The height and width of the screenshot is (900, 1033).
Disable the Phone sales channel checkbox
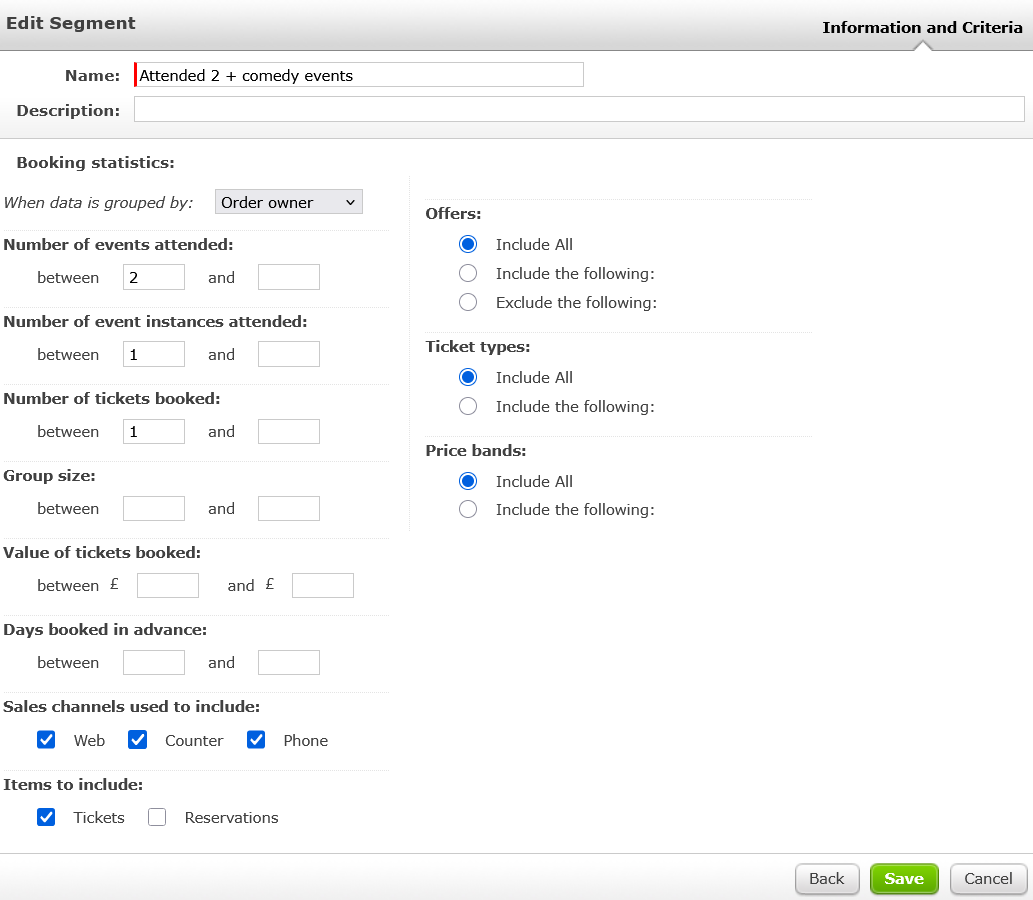click(256, 740)
